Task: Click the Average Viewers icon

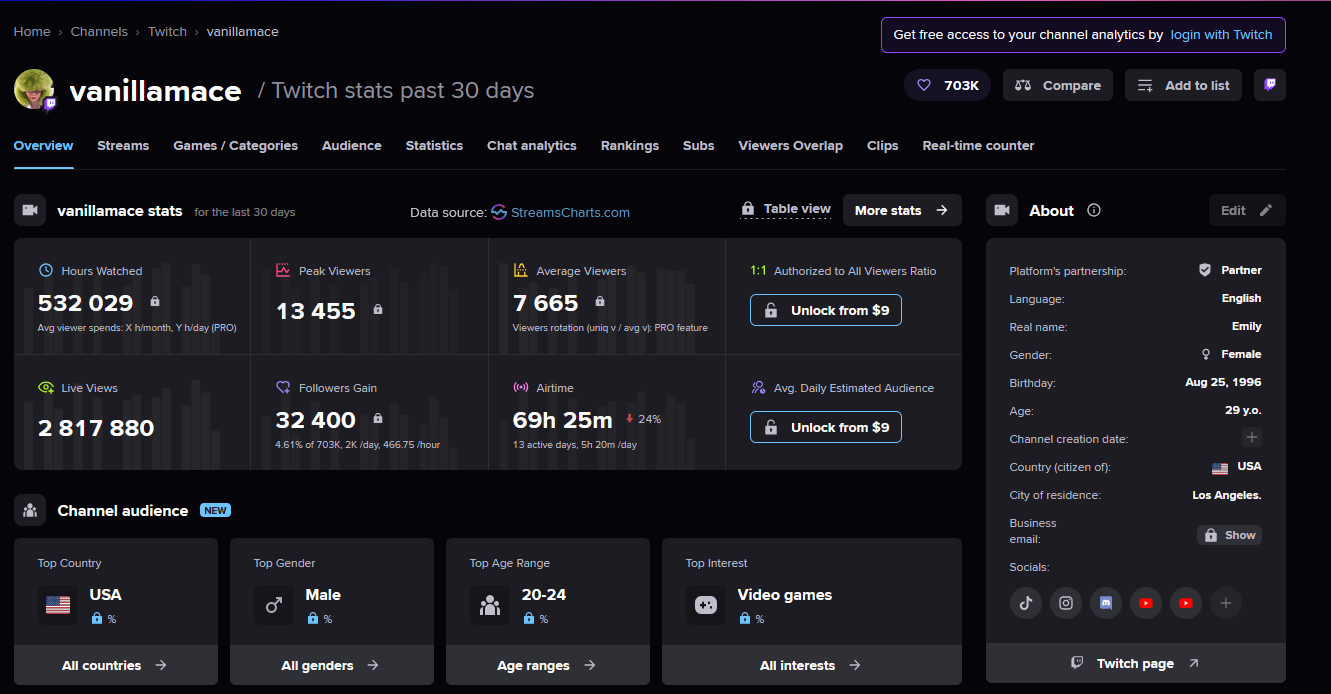Action: point(520,270)
